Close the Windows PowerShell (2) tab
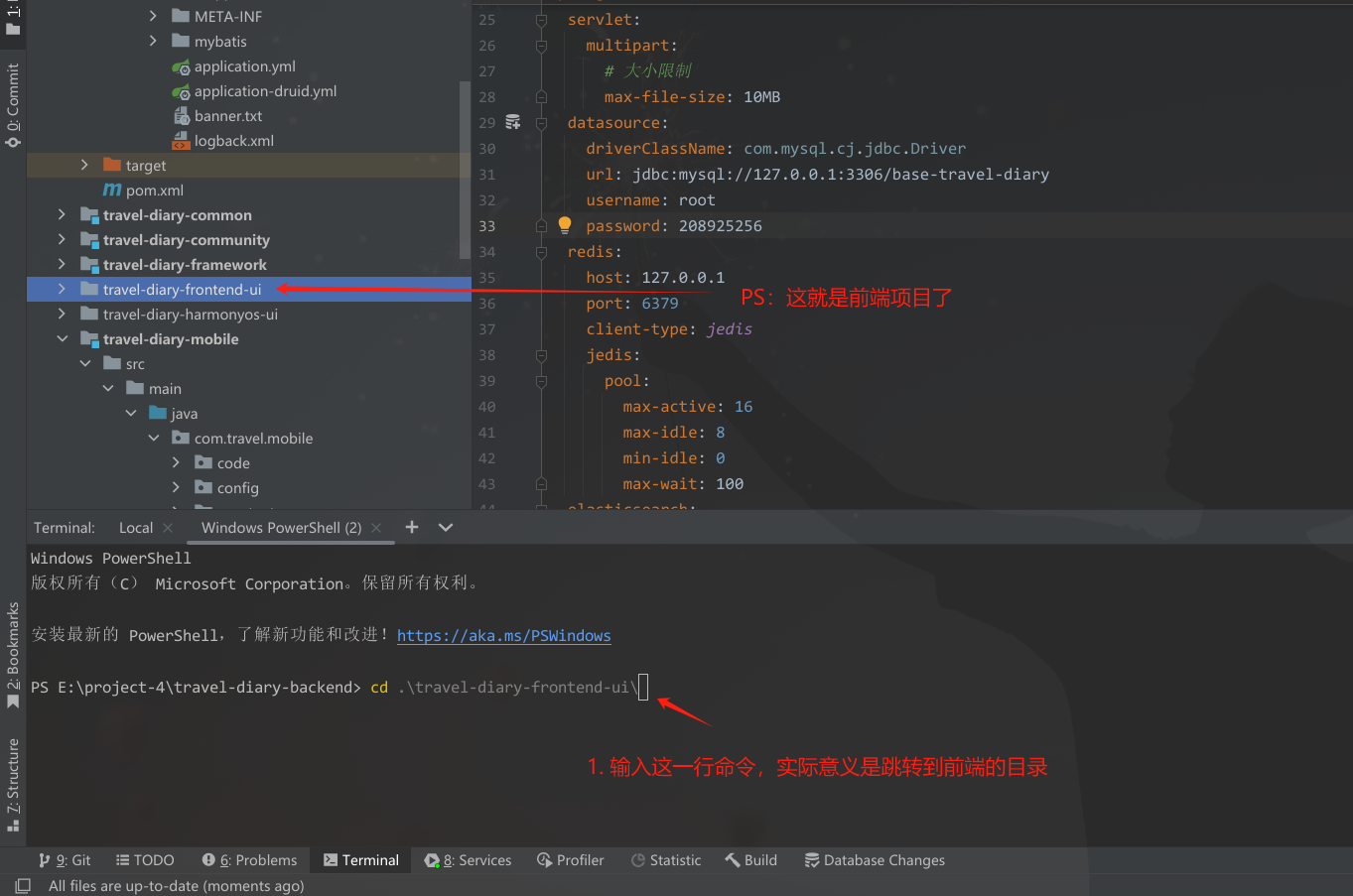1353x896 pixels. point(376,528)
